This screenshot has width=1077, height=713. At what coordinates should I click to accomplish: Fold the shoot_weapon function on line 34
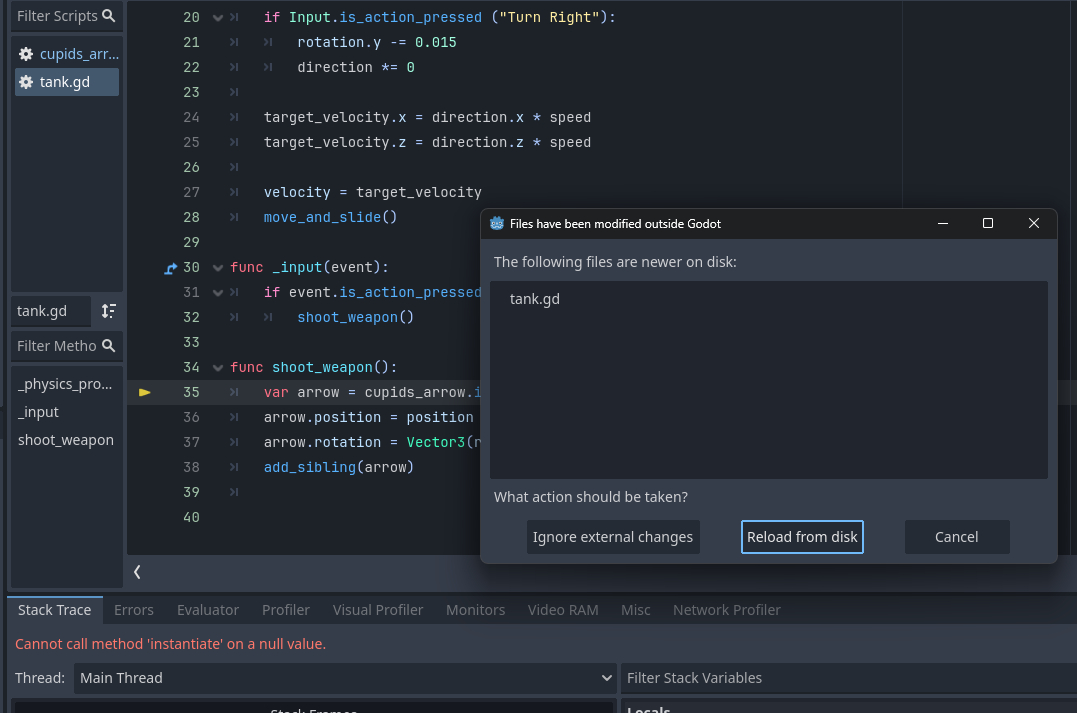click(219, 368)
